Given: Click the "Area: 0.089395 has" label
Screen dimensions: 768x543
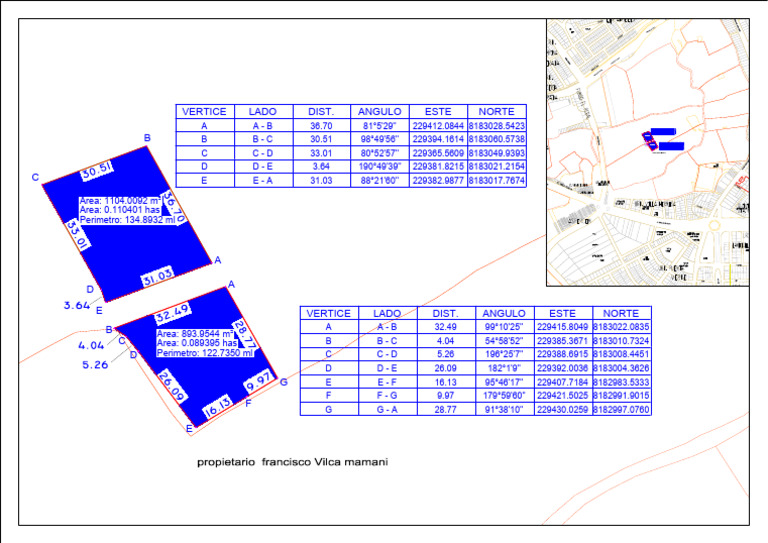Looking at the screenshot, I should click(197, 343).
